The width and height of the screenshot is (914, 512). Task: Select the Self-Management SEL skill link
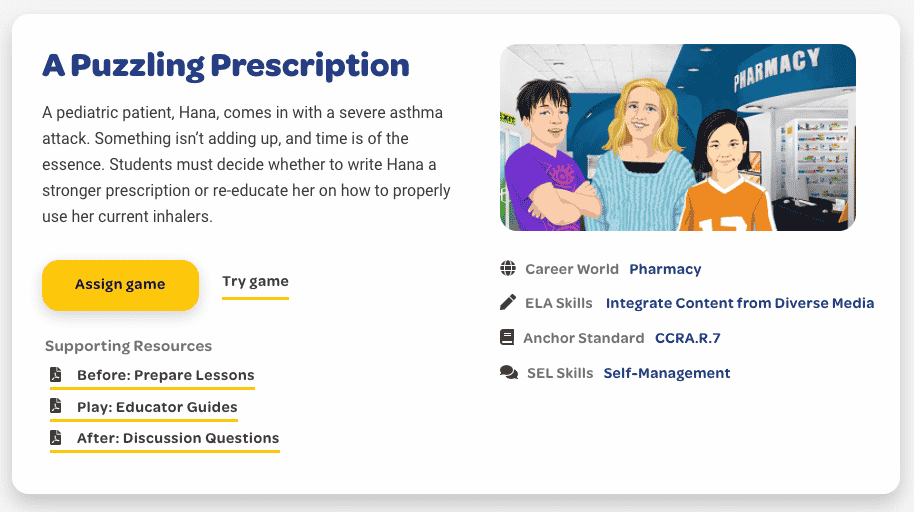(x=666, y=373)
